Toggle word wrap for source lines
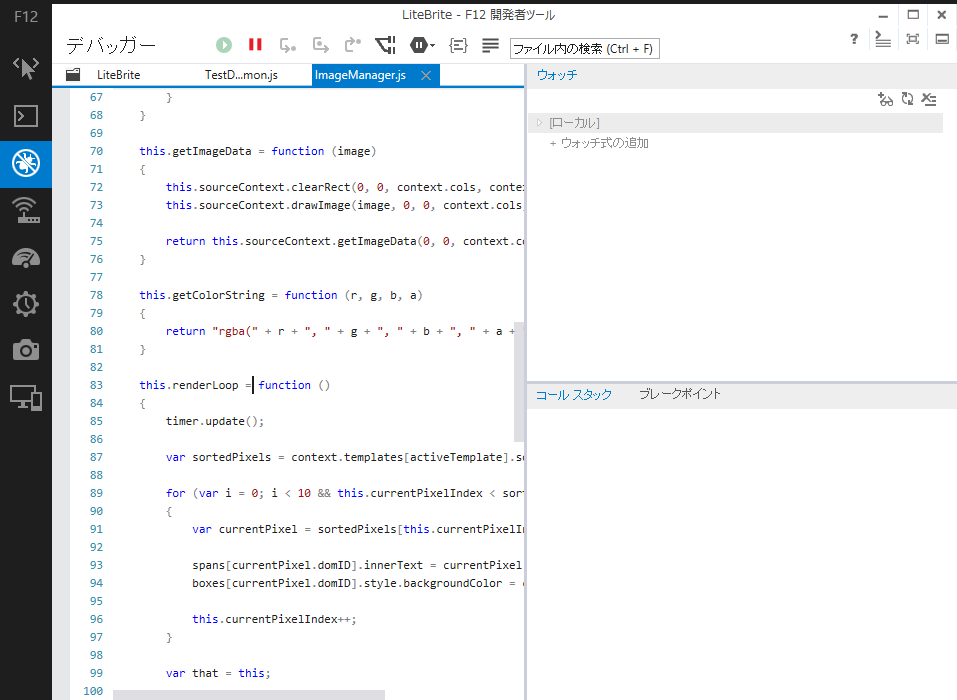 point(489,44)
